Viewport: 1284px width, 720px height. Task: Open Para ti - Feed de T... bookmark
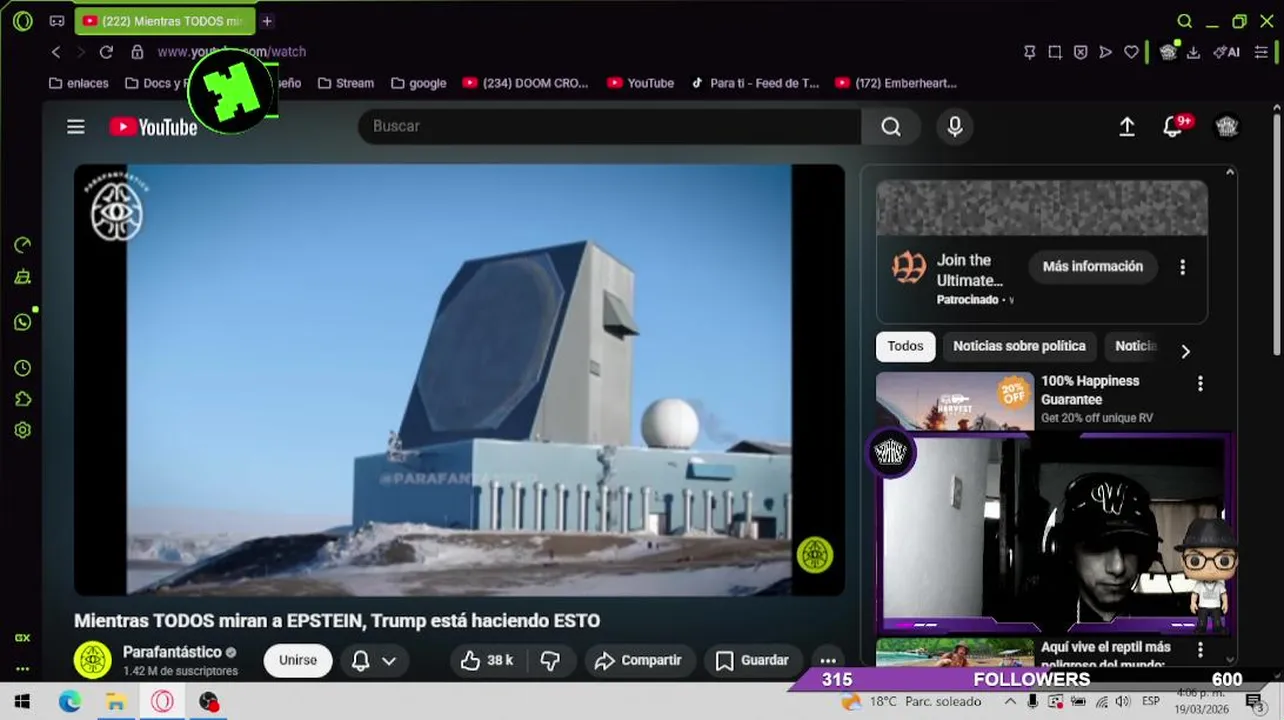pos(755,83)
